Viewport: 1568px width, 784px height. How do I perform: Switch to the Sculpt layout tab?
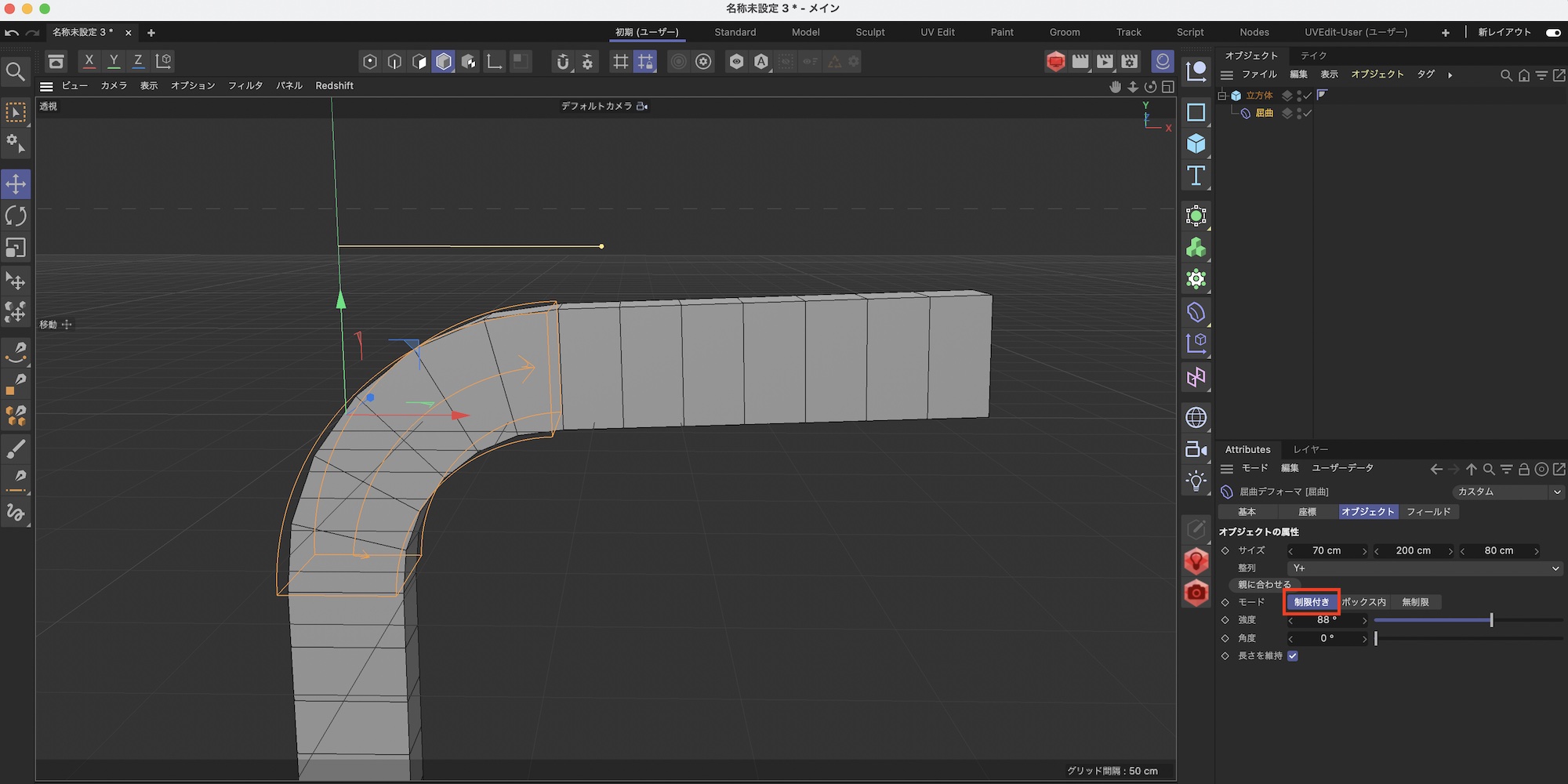(869, 32)
